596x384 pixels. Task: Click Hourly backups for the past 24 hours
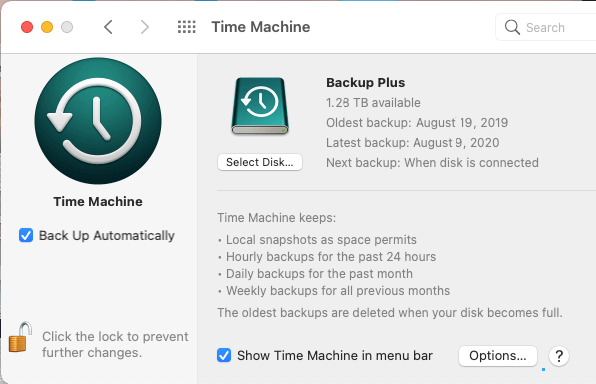(x=331, y=257)
